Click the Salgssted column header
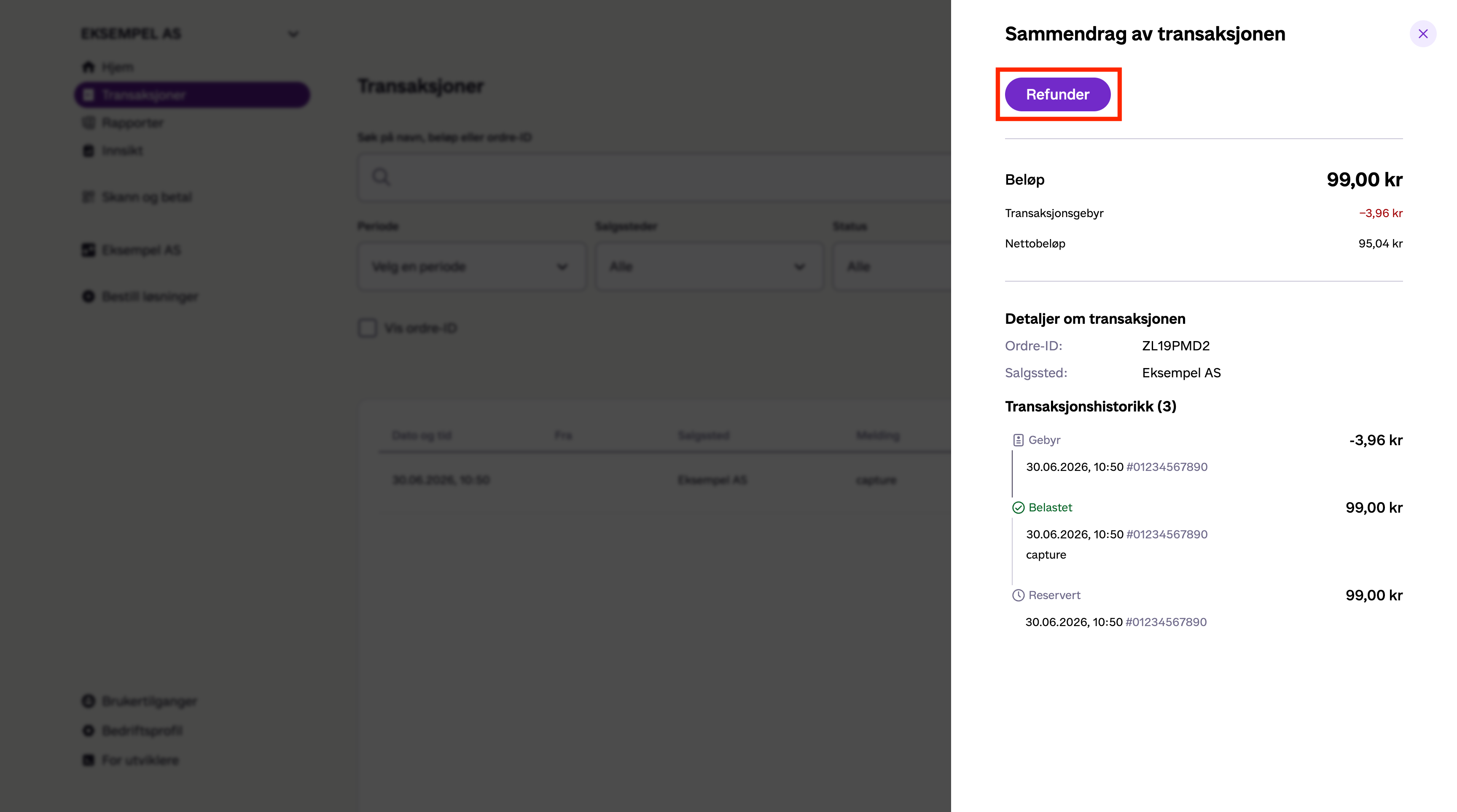 pos(703,436)
